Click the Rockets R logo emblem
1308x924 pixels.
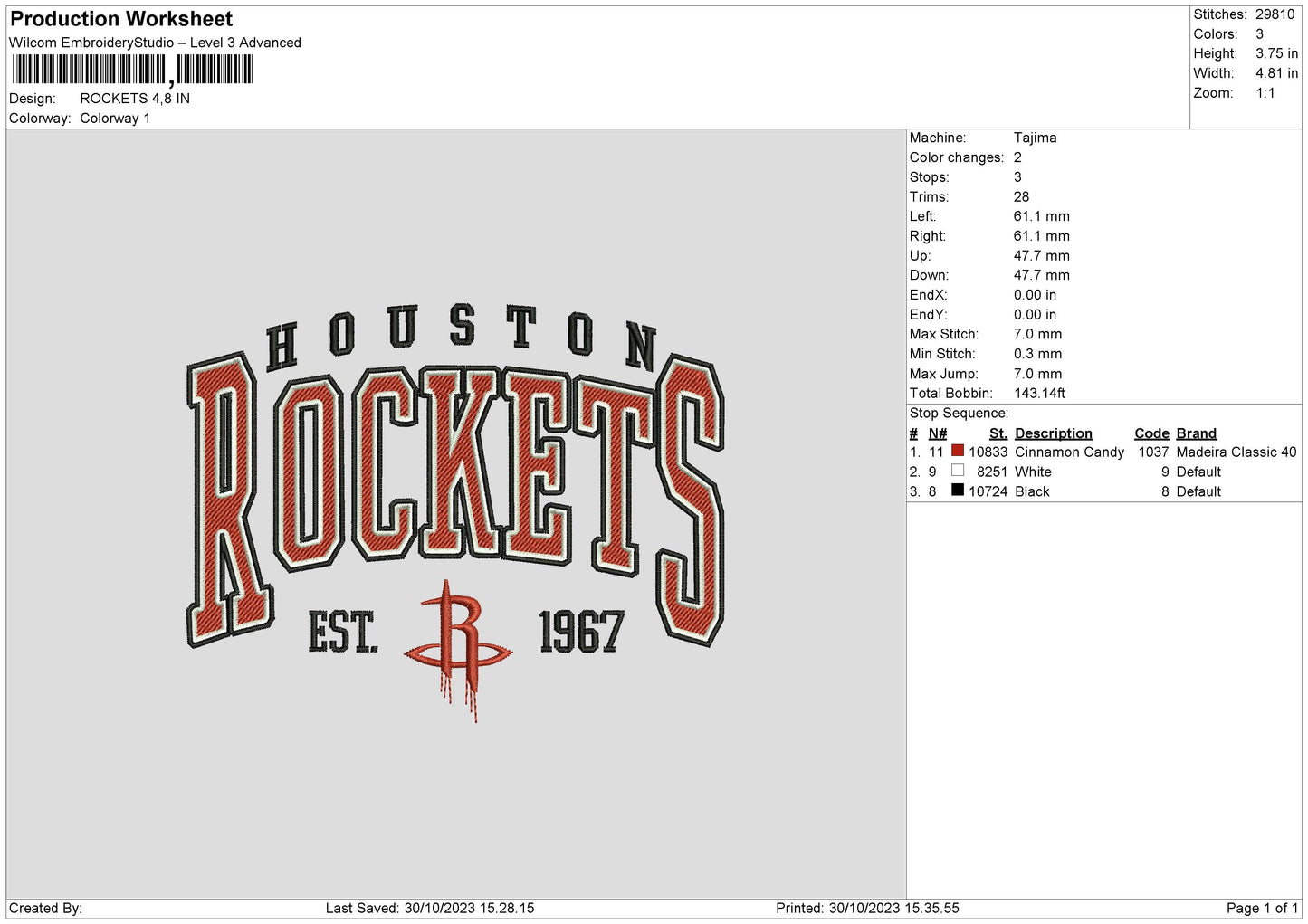[458, 651]
